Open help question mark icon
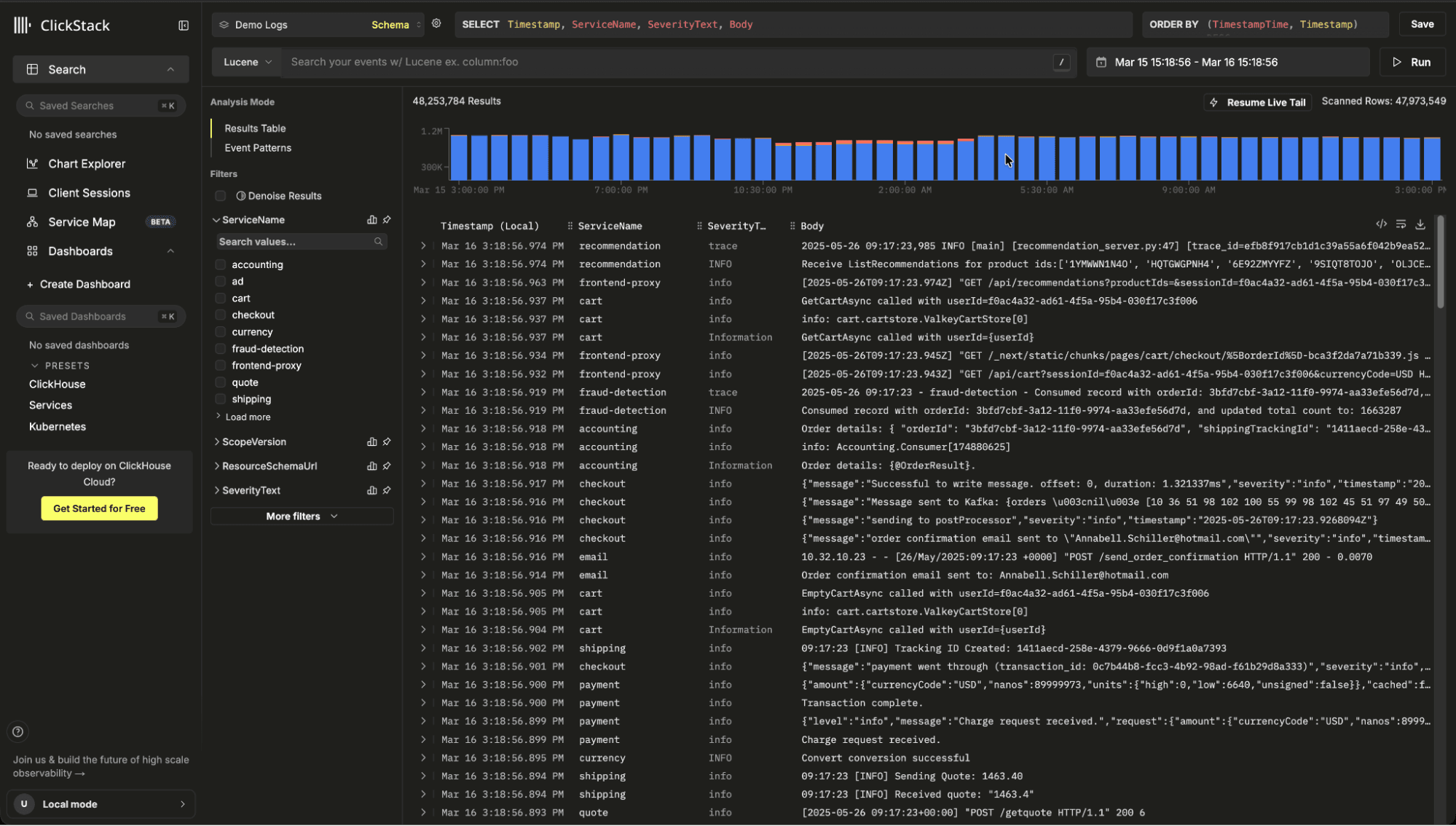The height and width of the screenshot is (826, 1456). tap(18, 731)
